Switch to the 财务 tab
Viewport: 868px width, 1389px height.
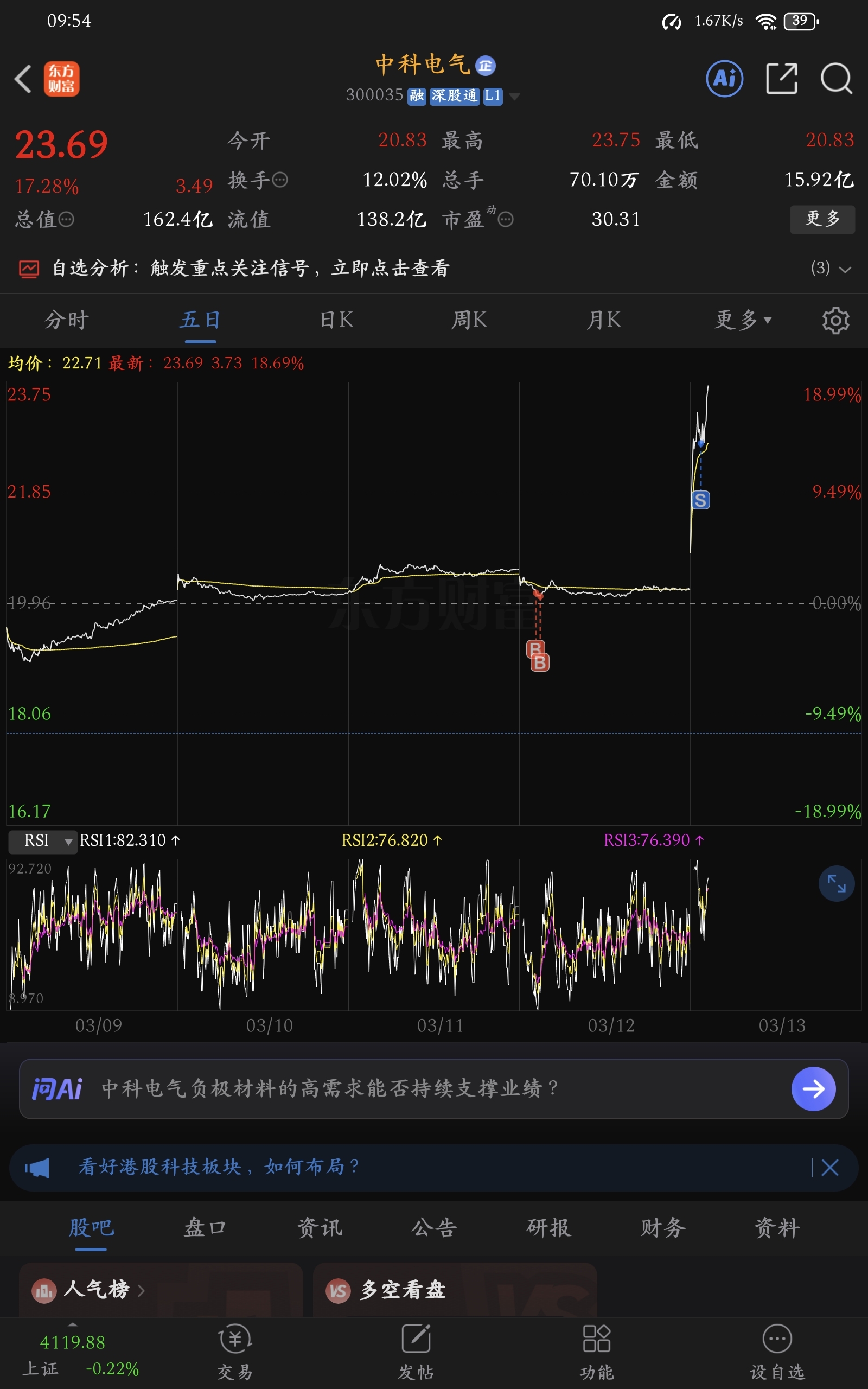[x=663, y=1228]
